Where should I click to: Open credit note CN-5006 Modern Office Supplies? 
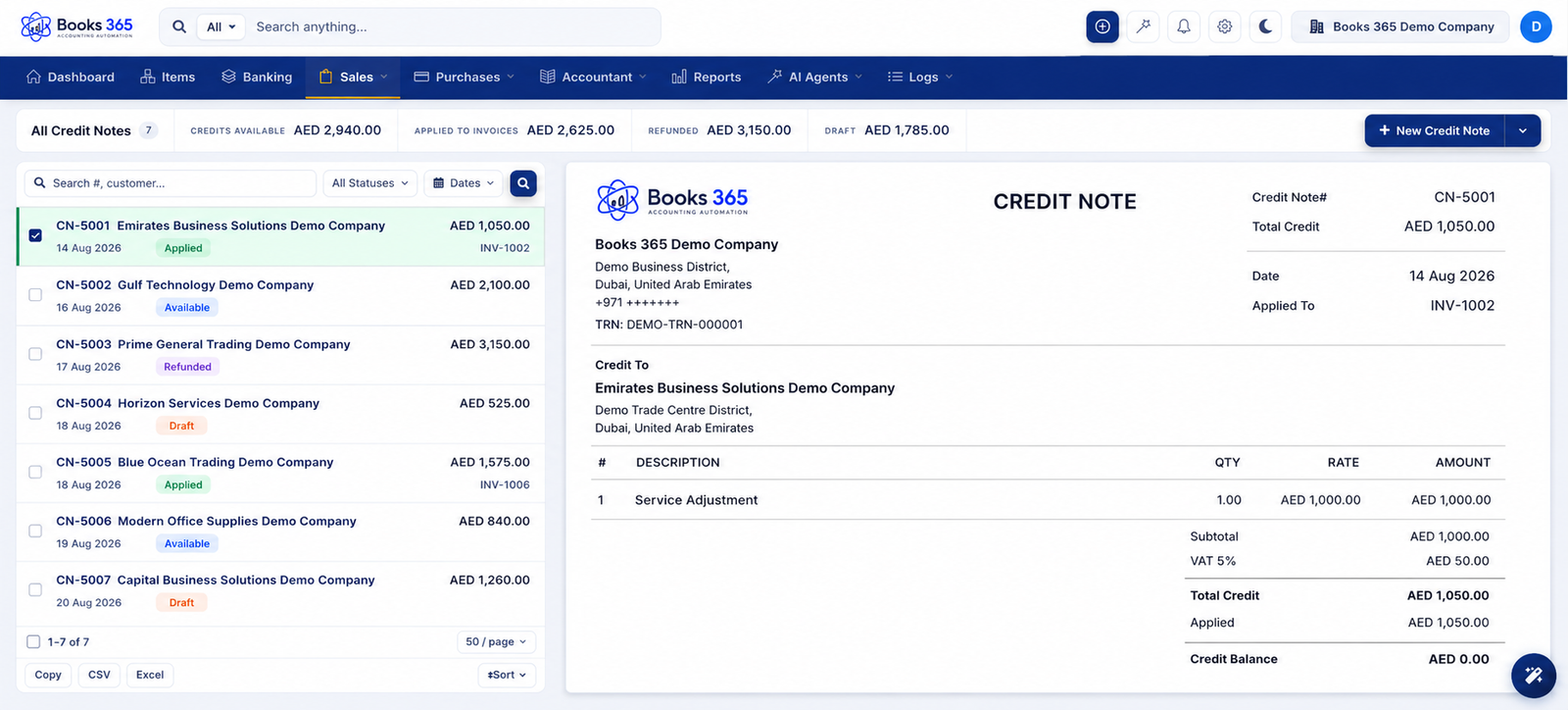(x=281, y=532)
